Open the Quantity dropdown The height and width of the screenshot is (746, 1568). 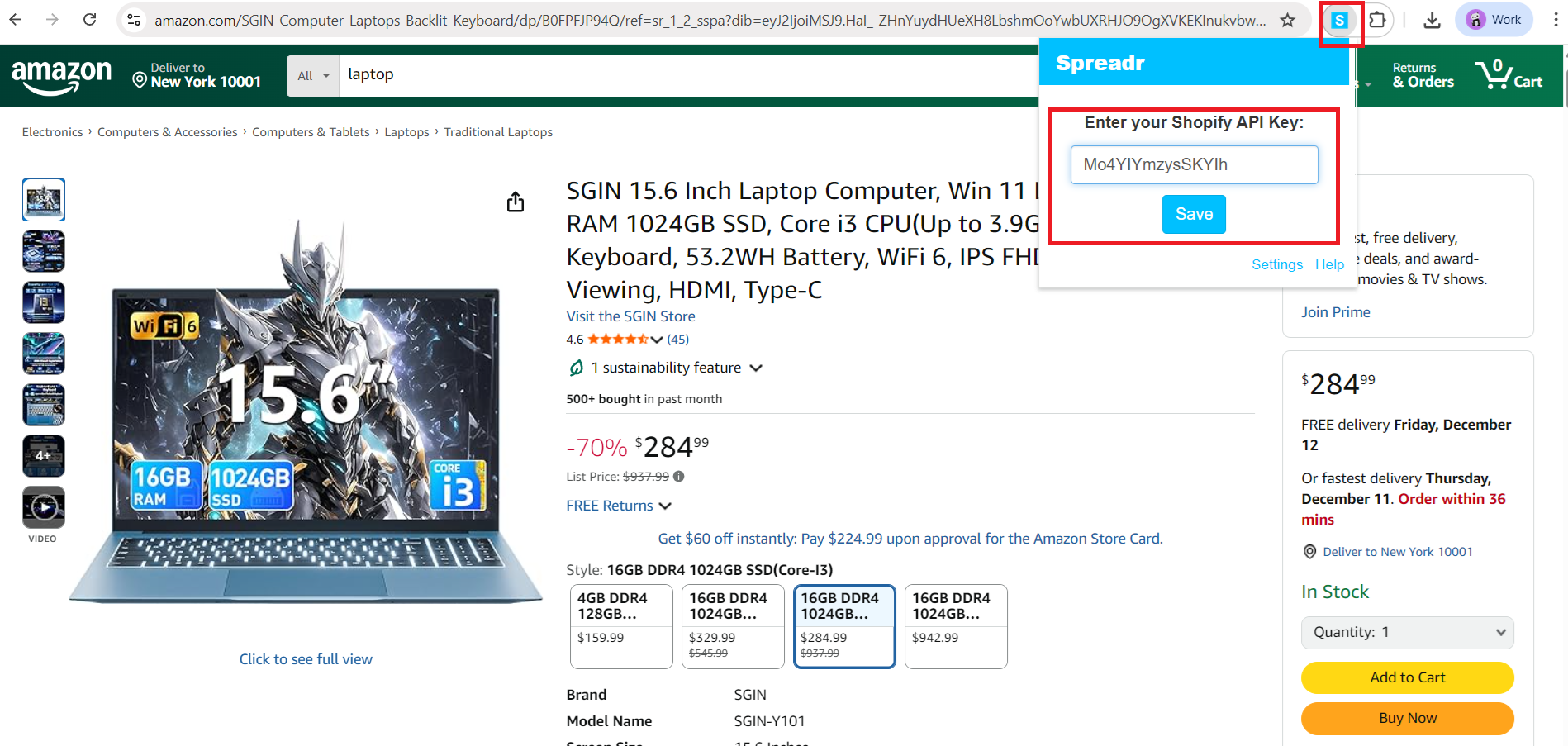1408,632
